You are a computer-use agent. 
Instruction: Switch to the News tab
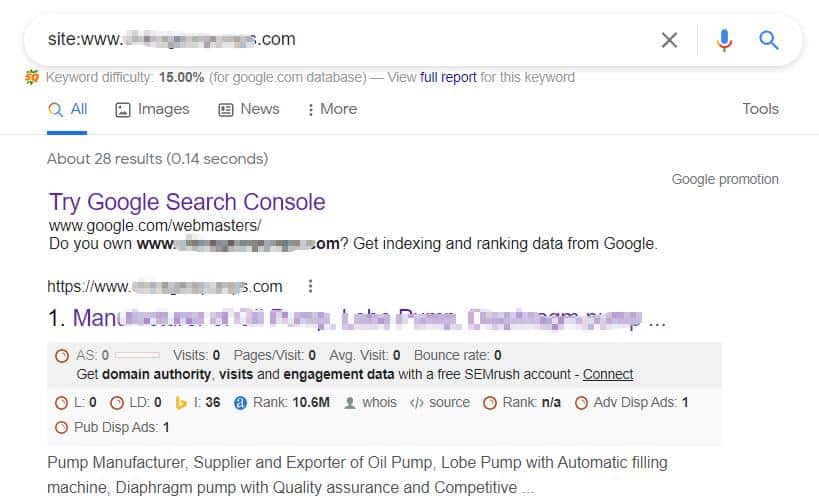[249, 109]
